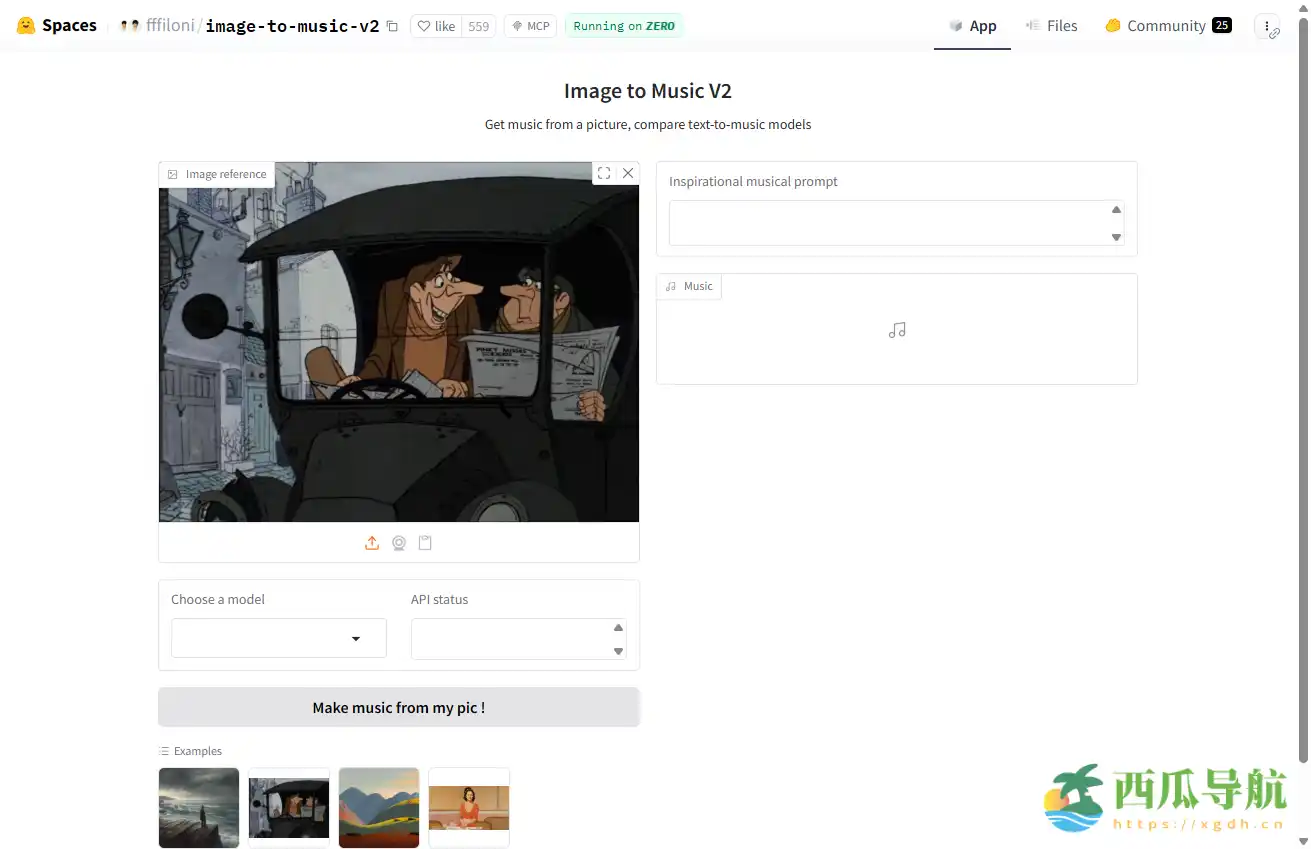This screenshot has height=849, width=1311.
Task: Select the colorful hills landscape example
Action: click(x=379, y=807)
